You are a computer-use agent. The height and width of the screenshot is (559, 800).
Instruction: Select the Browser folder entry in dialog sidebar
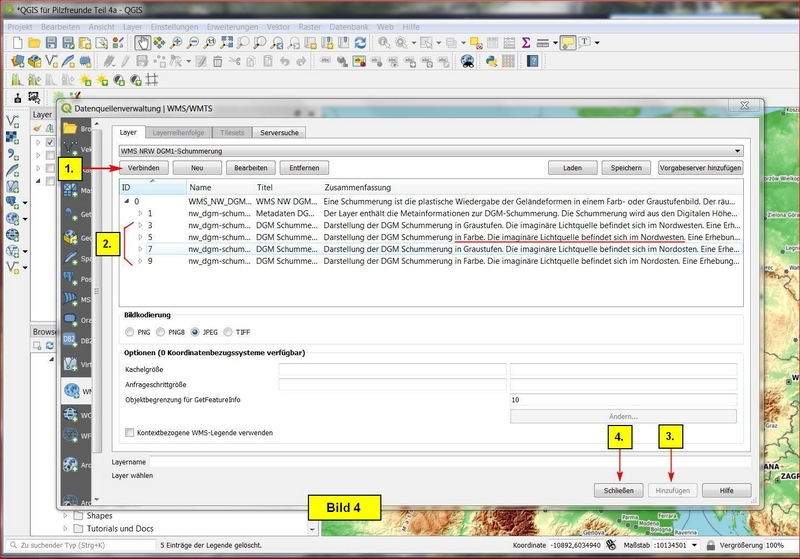[x=76, y=129]
